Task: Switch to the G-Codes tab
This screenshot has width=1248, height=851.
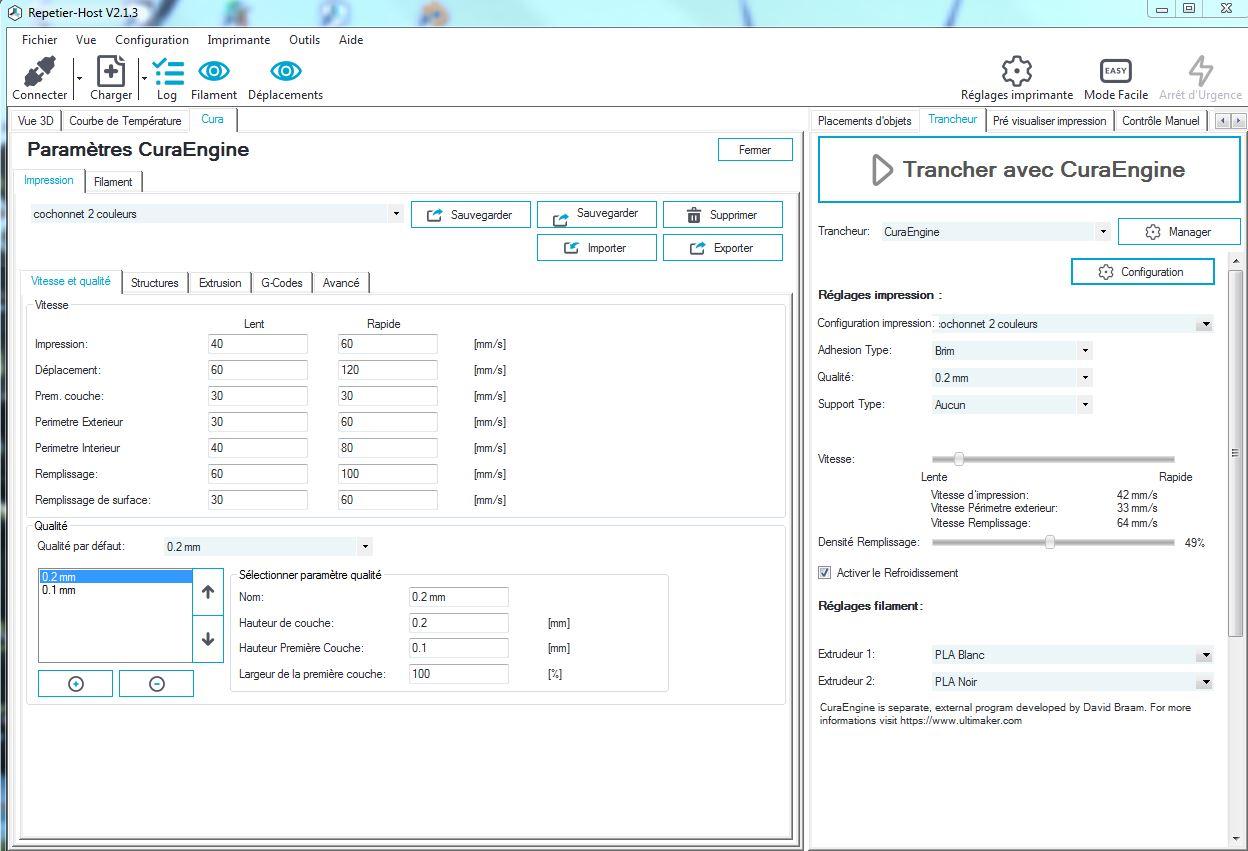Action: (282, 283)
